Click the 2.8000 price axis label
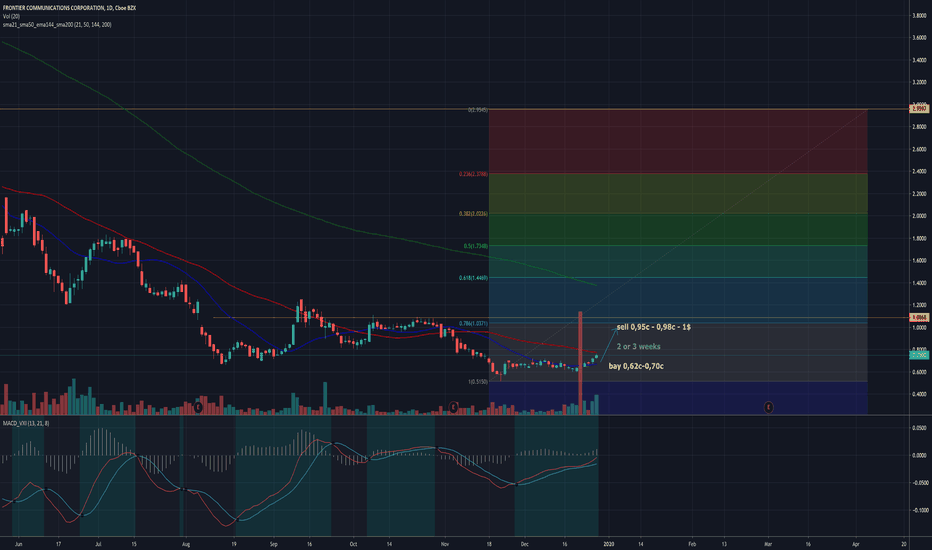The height and width of the screenshot is (550, 932). click(x=920, y=127)
